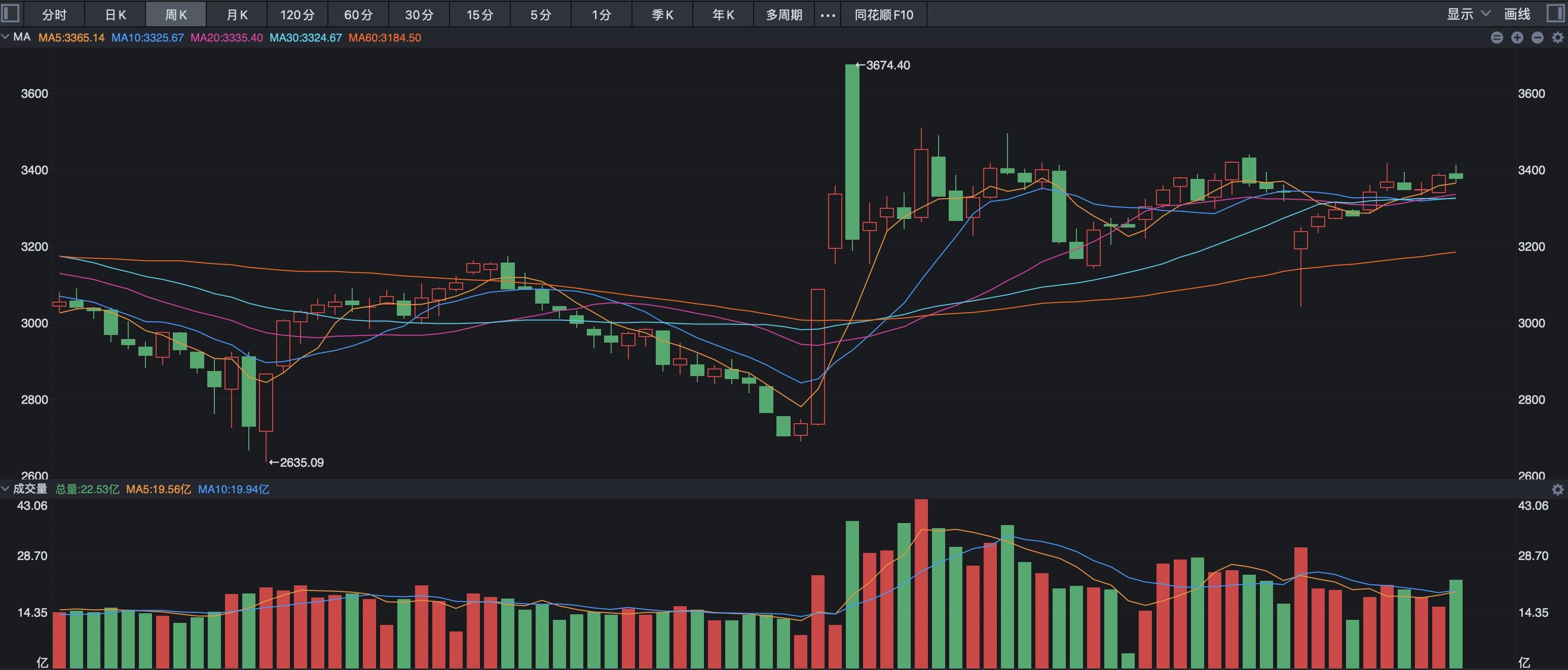Open more periods ellipsis menu
Screen dimensions: 1568x670
tap(828, 15)
